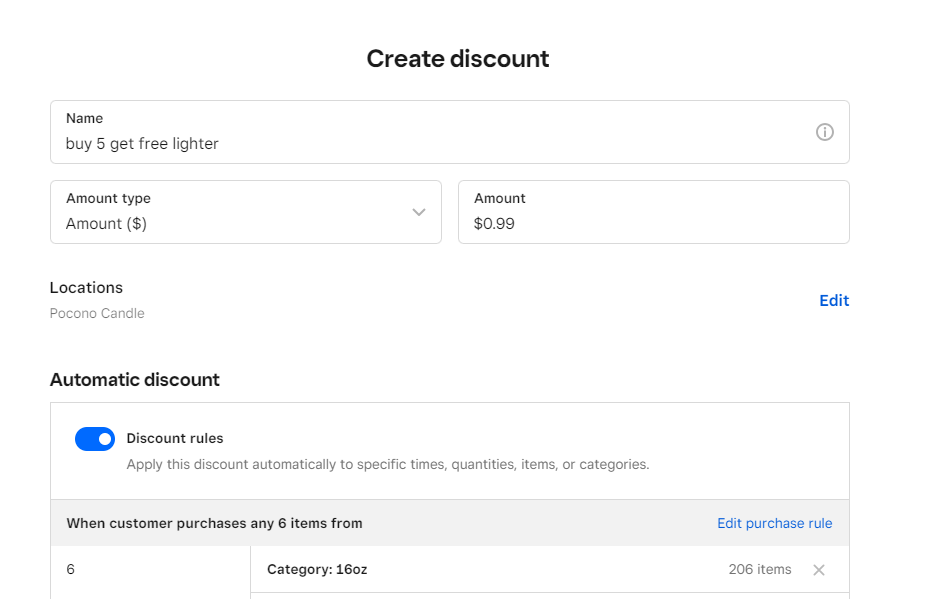Image resolution: width=947 pixels, height=599 pixels.
Task: Disable the Discount rules switch
Action: click(x=95, y=439)
